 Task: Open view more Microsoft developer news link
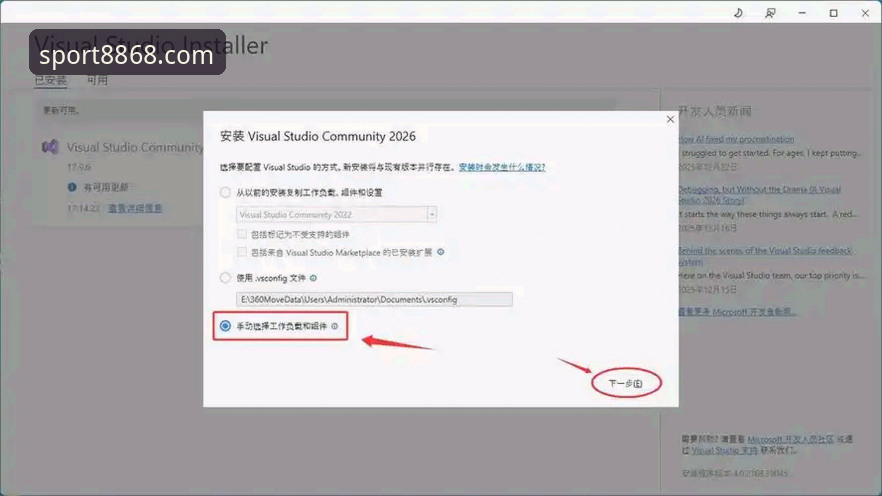tap(736, 312)
